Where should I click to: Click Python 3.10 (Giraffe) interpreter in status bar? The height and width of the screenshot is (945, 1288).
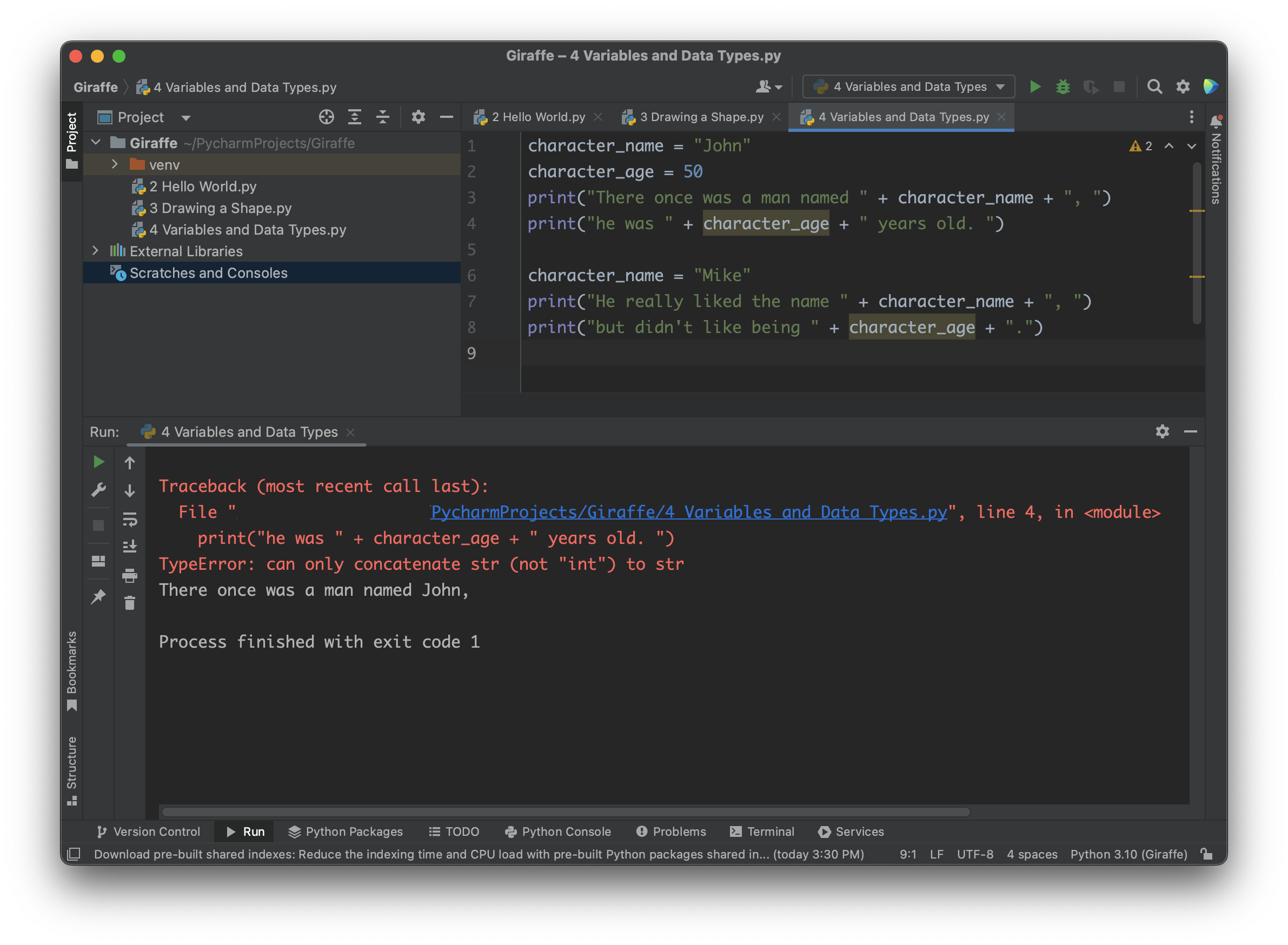pyautogui.click(x=1128, y=854)
